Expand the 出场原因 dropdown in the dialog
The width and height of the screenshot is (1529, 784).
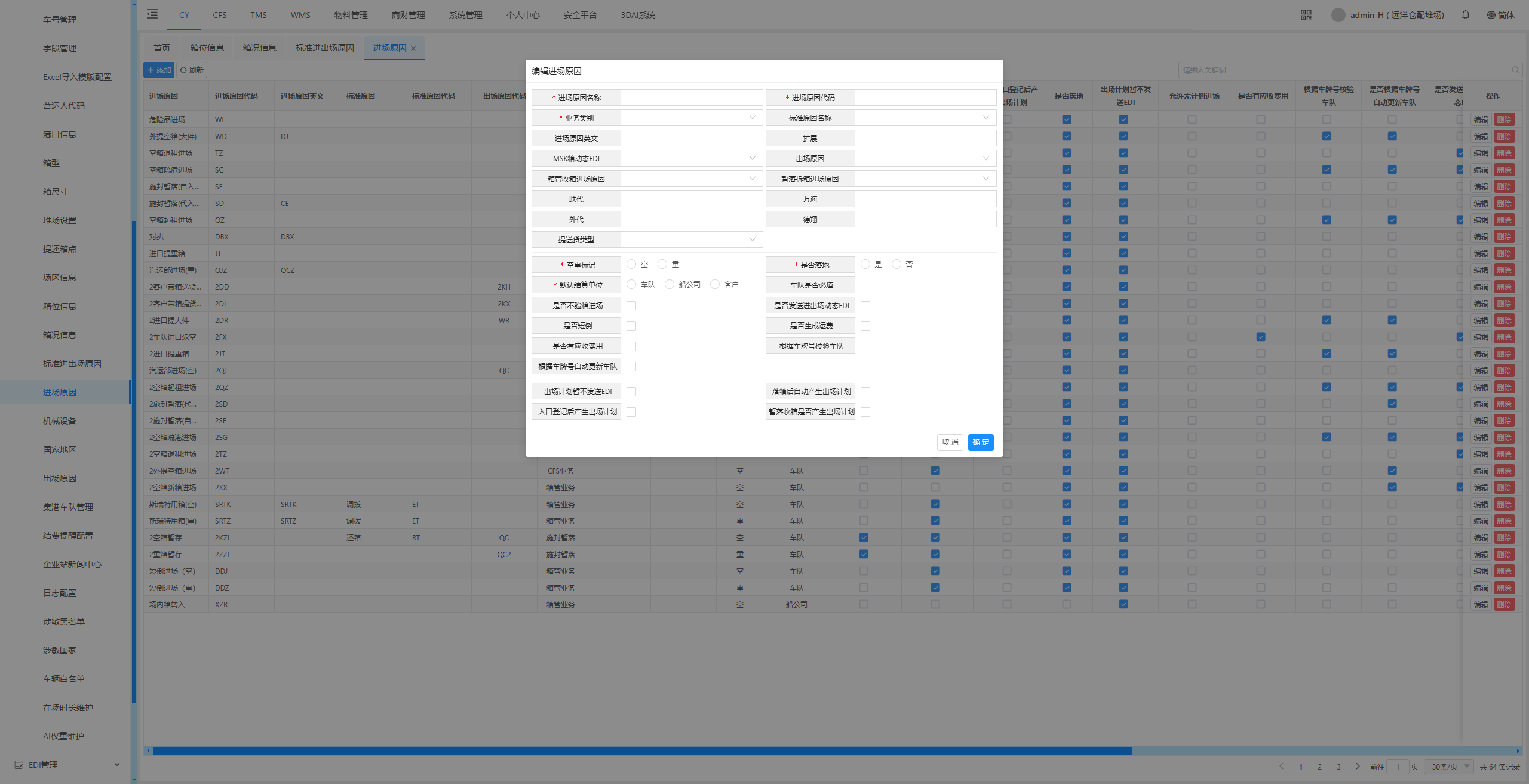(925, 158)
